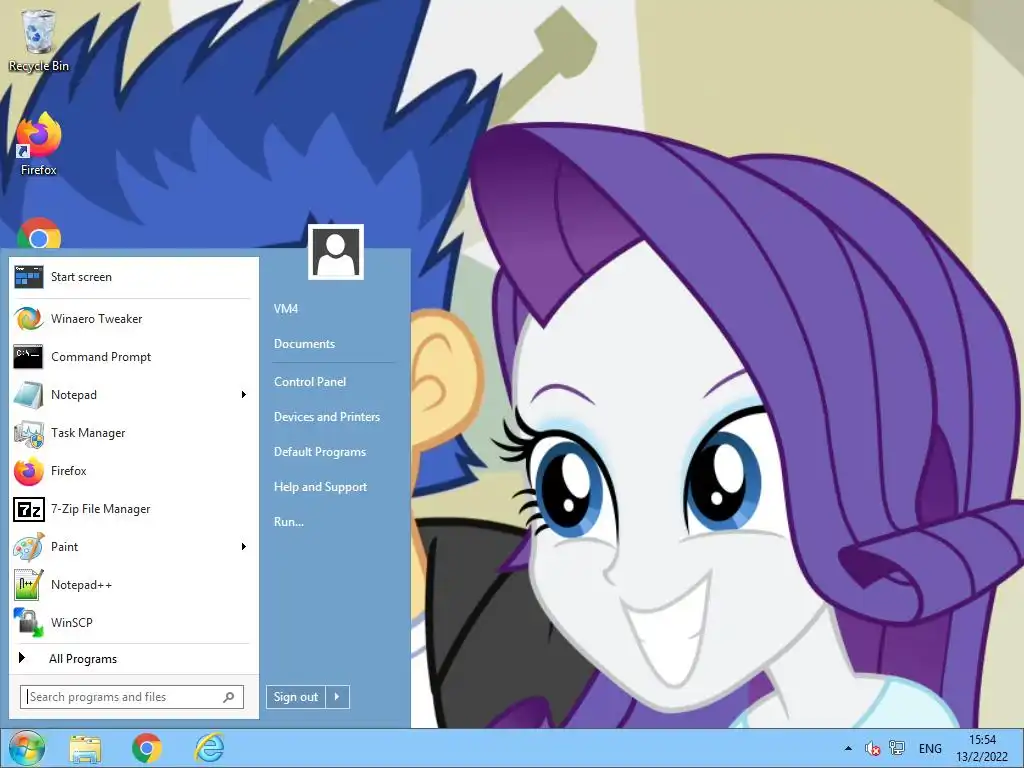Viewport: 1024px width, 768px height.
Task: Open the Sign out options arrow
Action: pyautogui.click(x=337, y=697)
